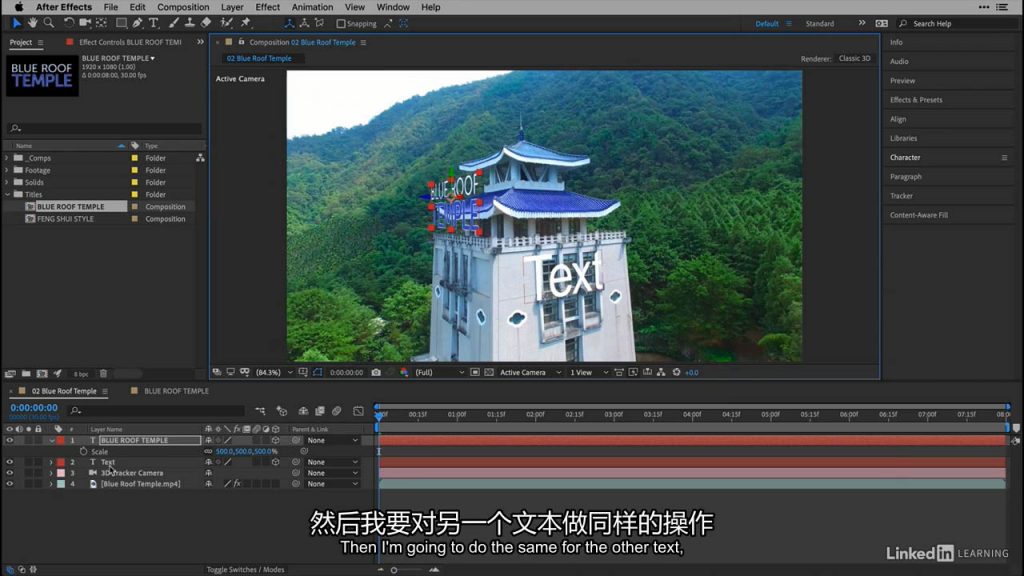Open the Composition menu
This screenshot has width=1024, height=576.
point(183,7)
